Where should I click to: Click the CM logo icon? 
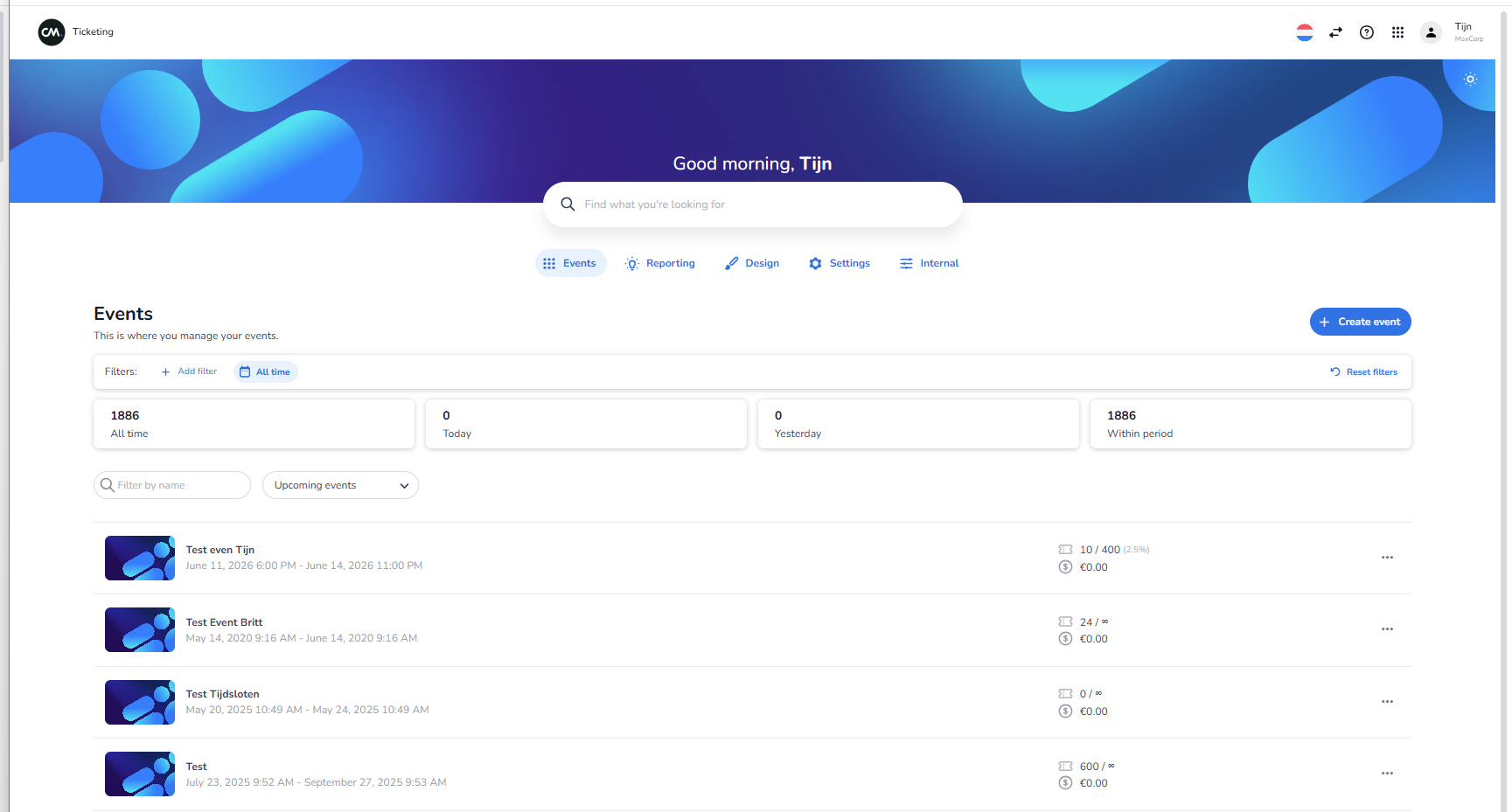pos(52,32)
